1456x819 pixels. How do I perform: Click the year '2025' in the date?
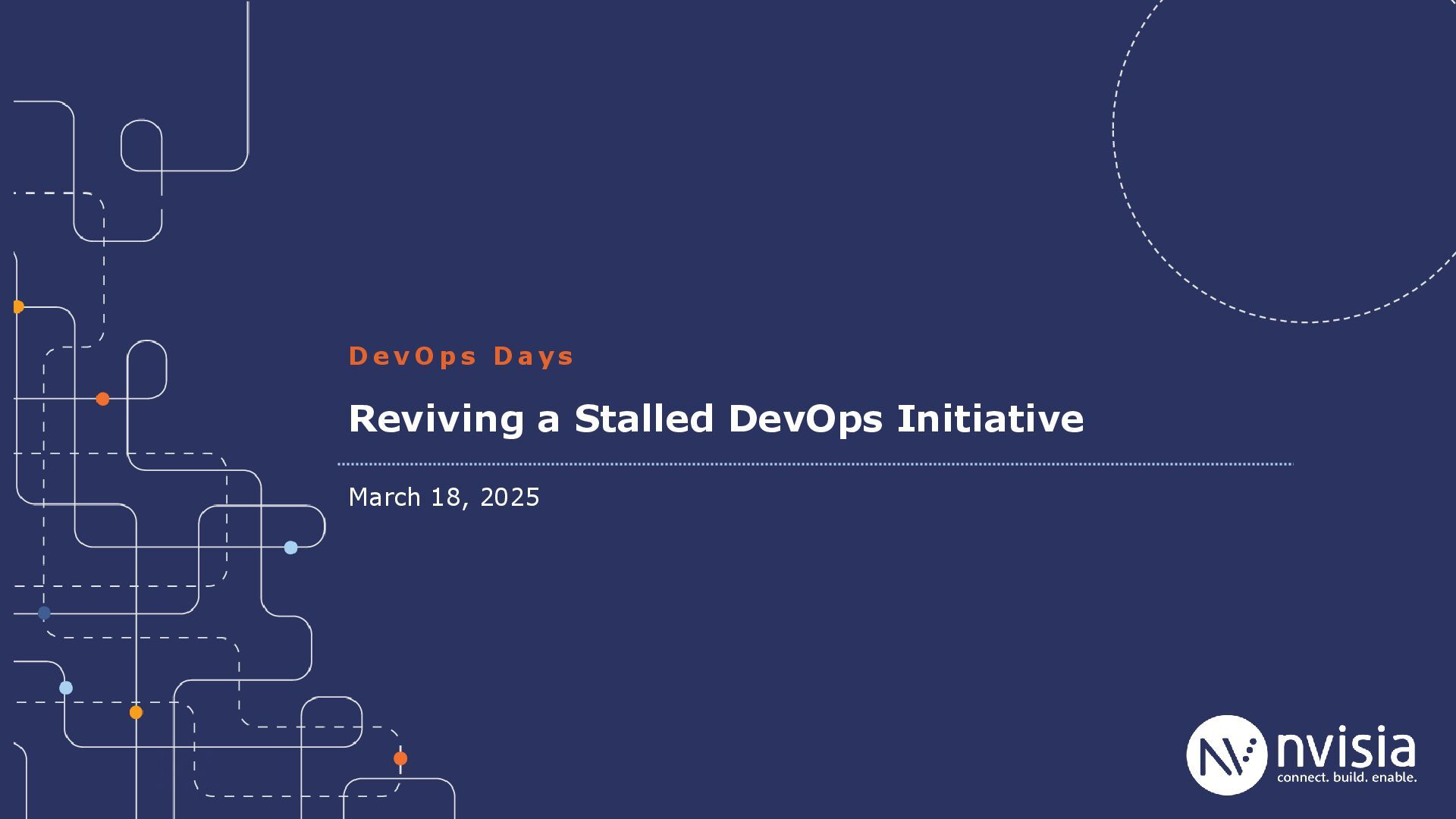510,497
